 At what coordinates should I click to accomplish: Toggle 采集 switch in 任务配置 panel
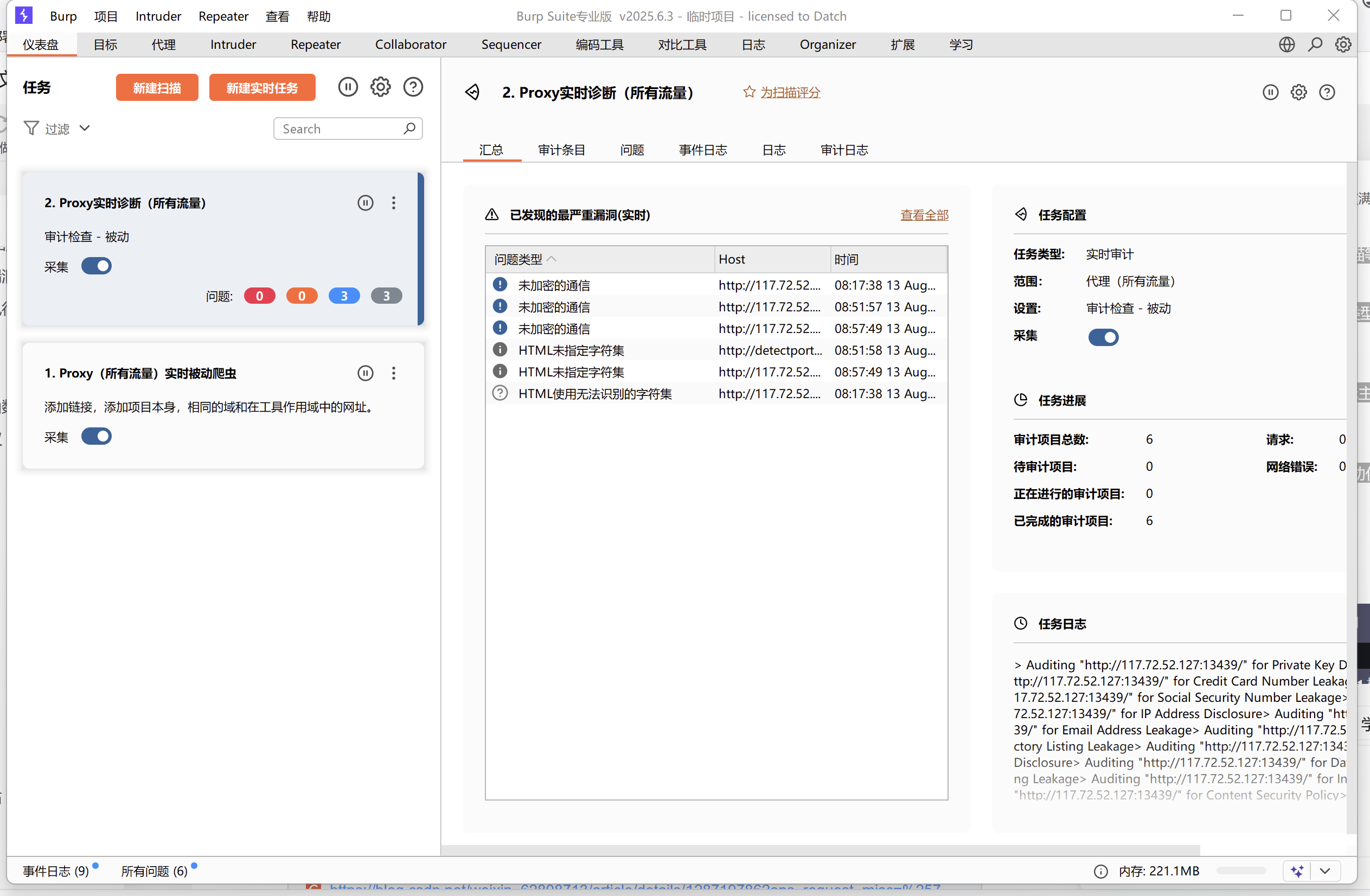[1103, 337]
